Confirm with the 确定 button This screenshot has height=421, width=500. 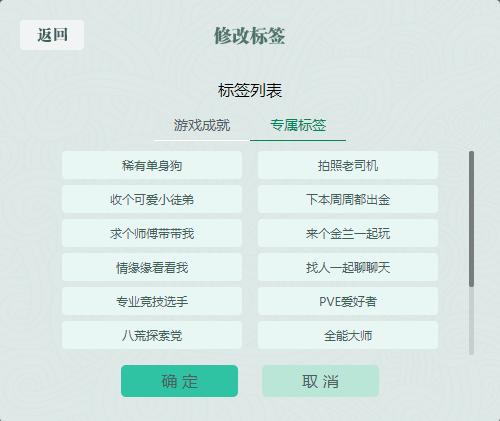(x=179, y=381)
